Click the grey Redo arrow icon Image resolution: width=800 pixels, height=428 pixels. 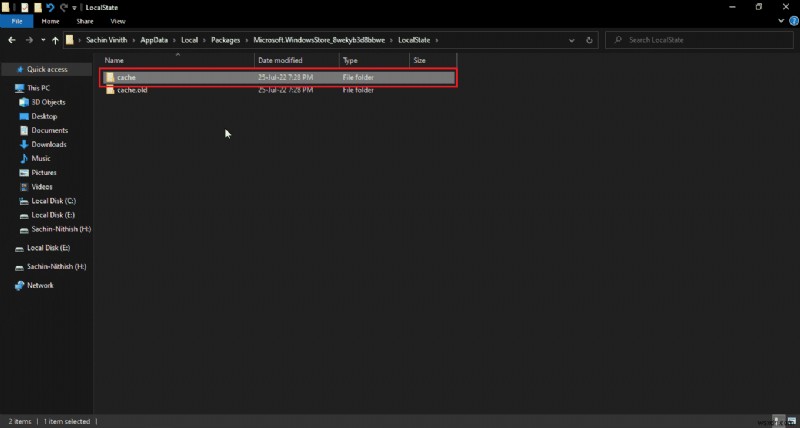click(63, 7)
